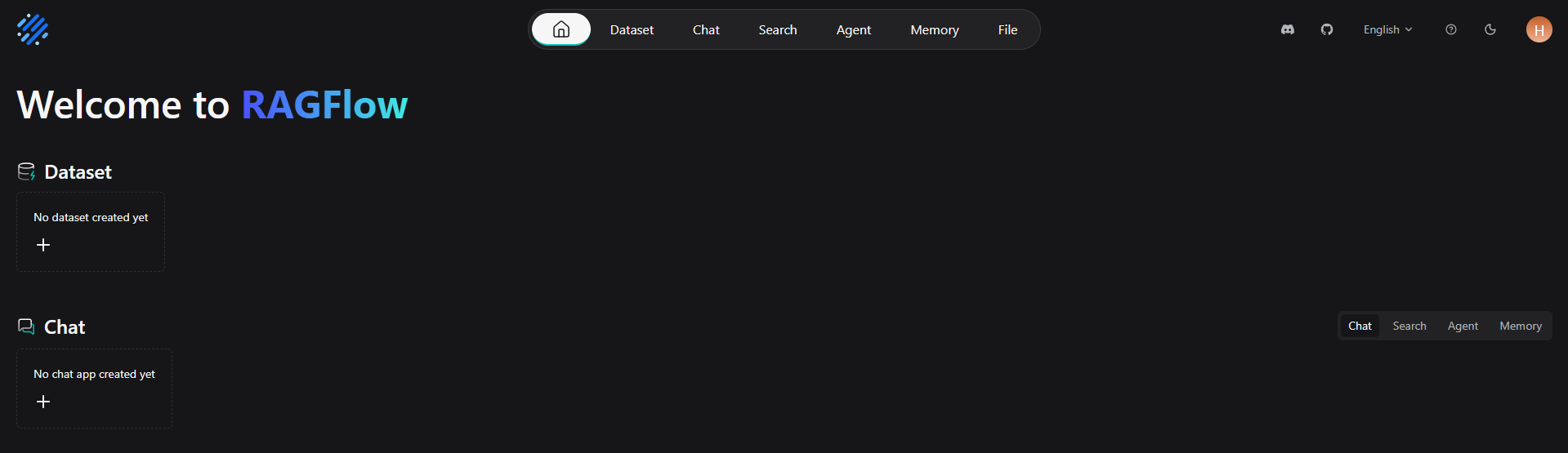Click the 'No dataset created yet' card
This screenshot has width=1568, height=453.
(x=91, y=232)
